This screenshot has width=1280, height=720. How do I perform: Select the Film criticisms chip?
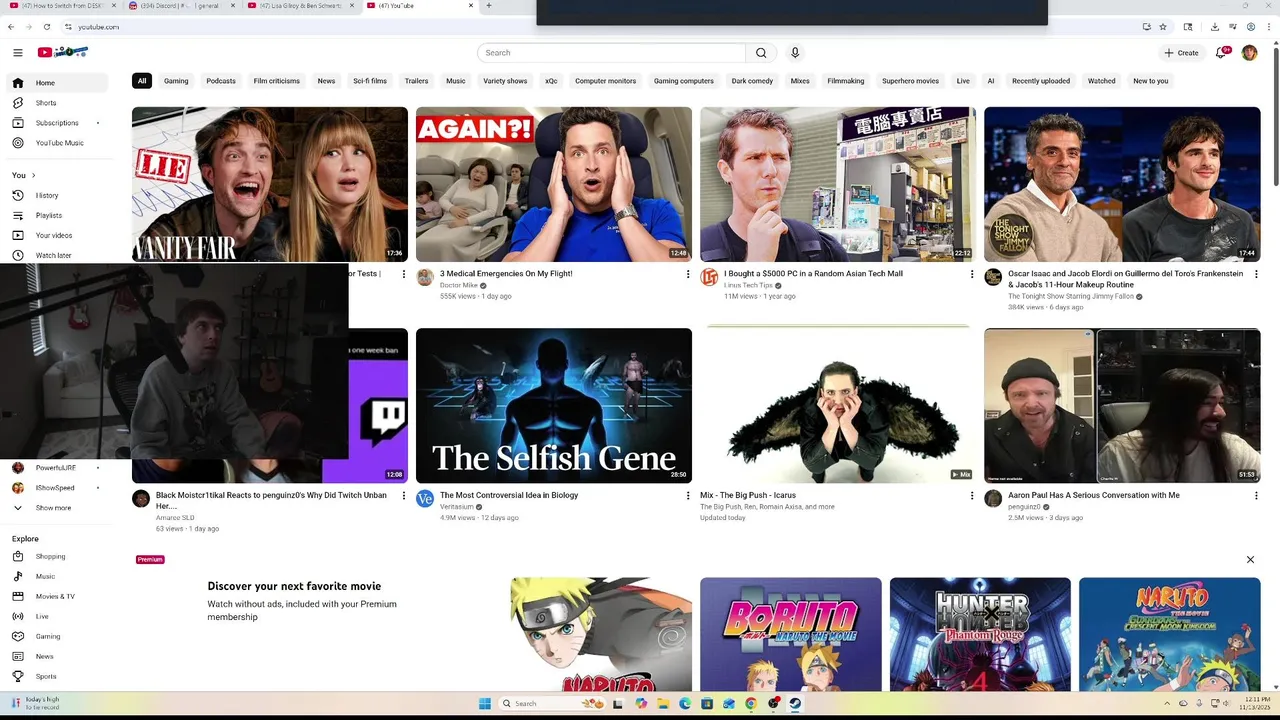coord(277,81)
